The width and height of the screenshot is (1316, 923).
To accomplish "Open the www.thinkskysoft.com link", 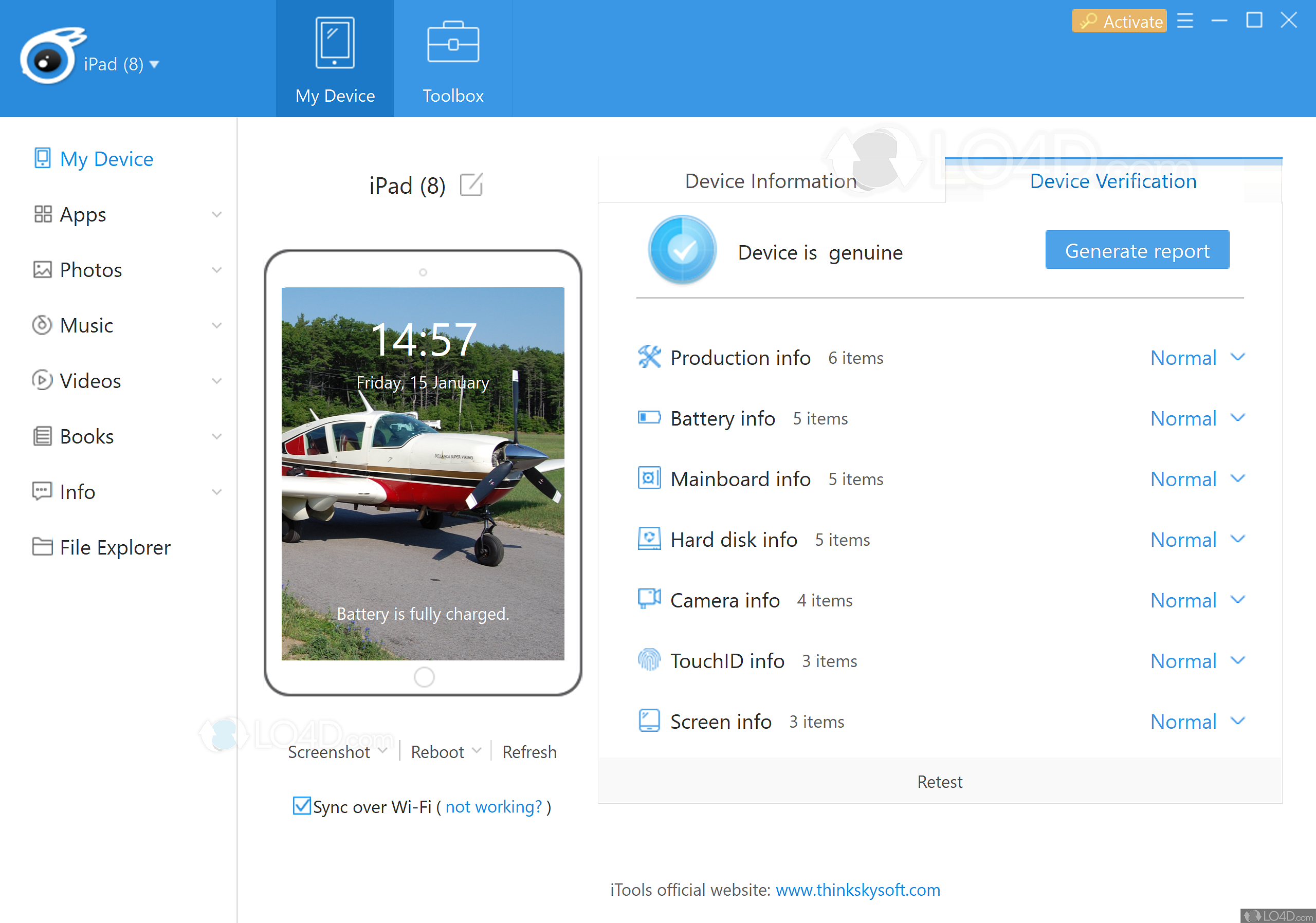I will pyautogui.click(x=857, y=889).
